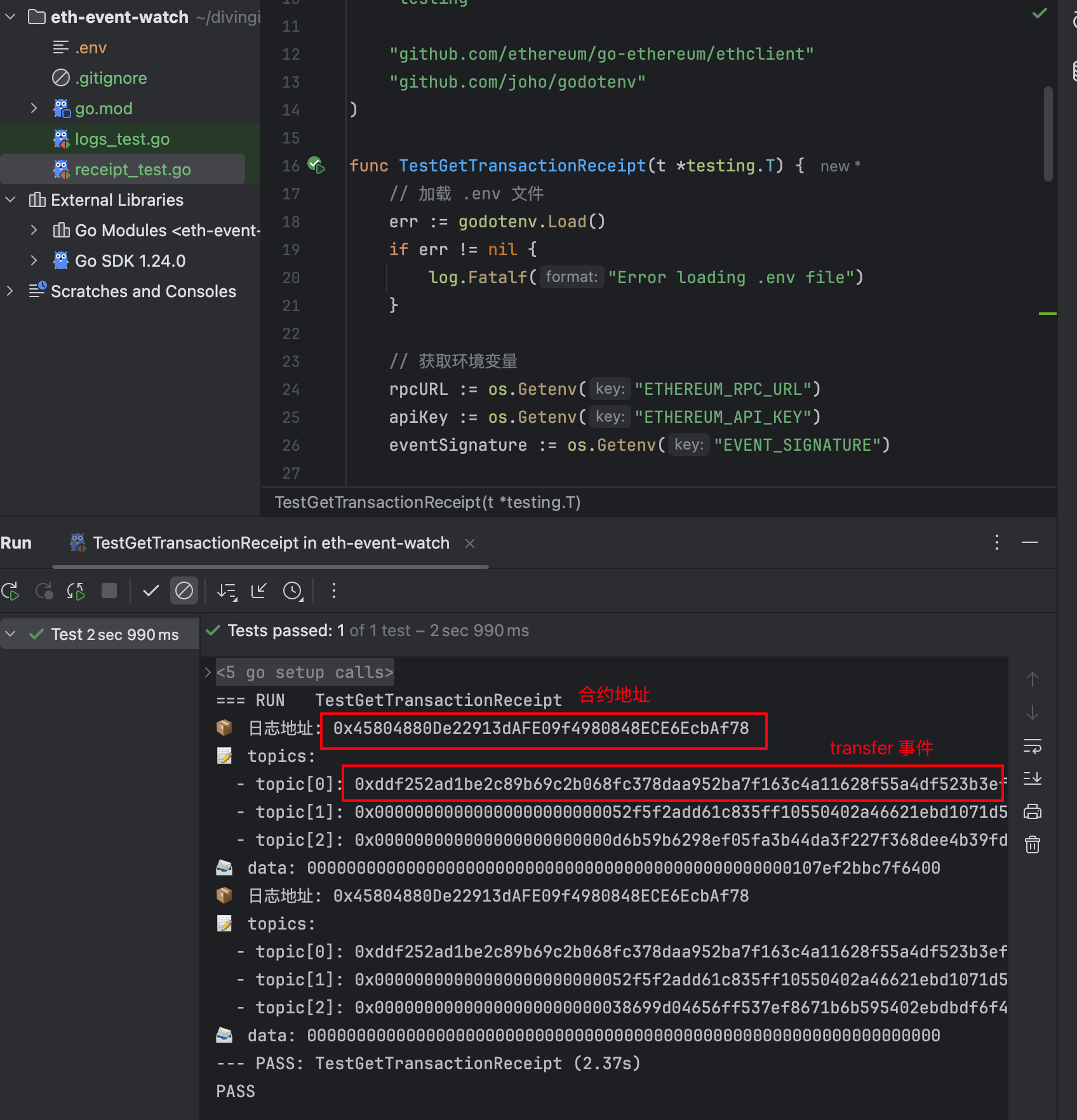Click the first data hex value ending 7f6400
Viewport: 1077px width, 1120px height.
[x=624, y=868]
